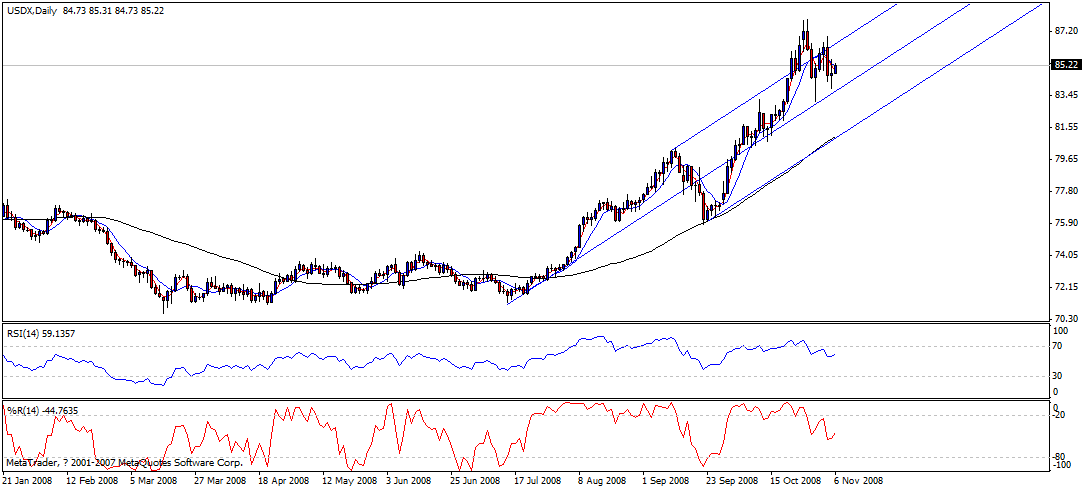Click the Williams %R -80 level label

pos(1058,456)
